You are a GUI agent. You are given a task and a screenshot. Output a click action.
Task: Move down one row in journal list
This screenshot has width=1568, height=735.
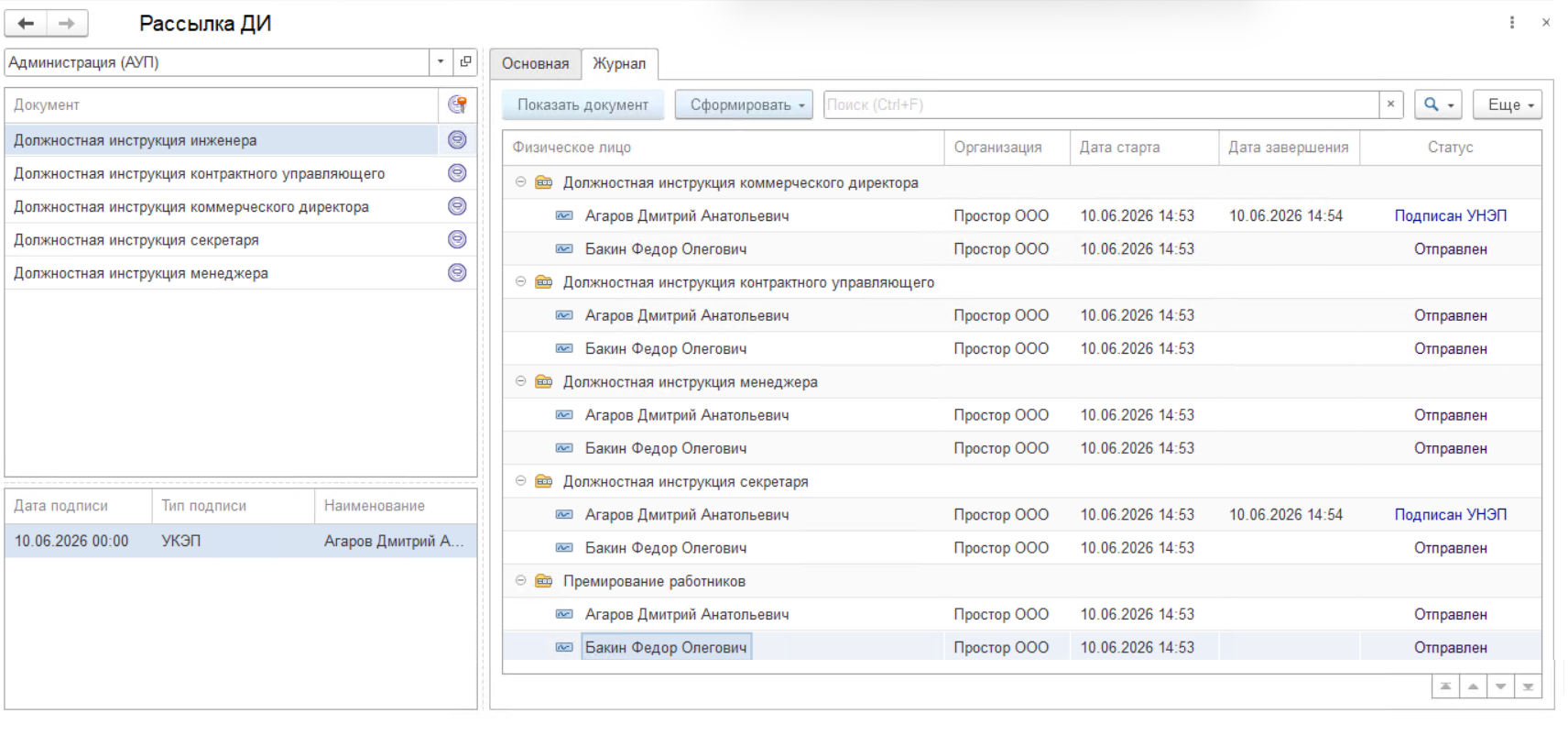[x=1500, y=686]
